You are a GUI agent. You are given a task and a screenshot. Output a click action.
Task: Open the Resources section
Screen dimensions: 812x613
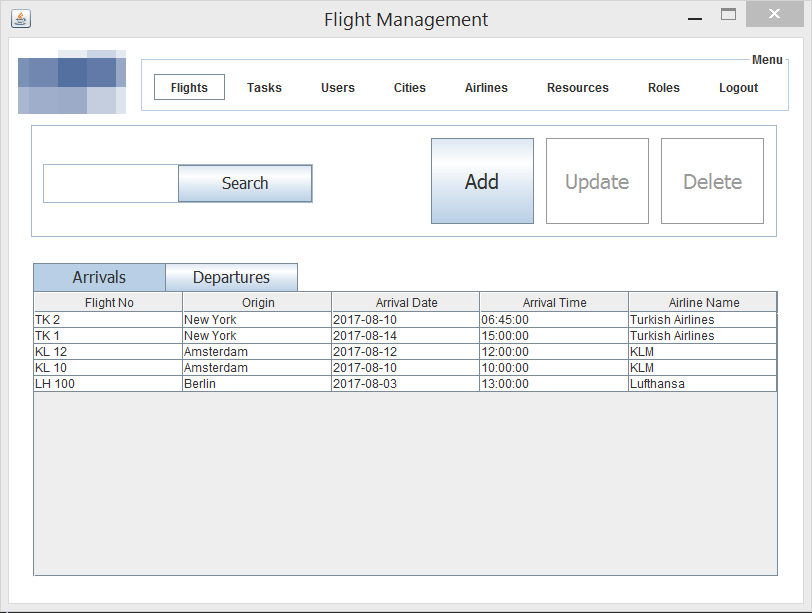click(x=577, y=87)
